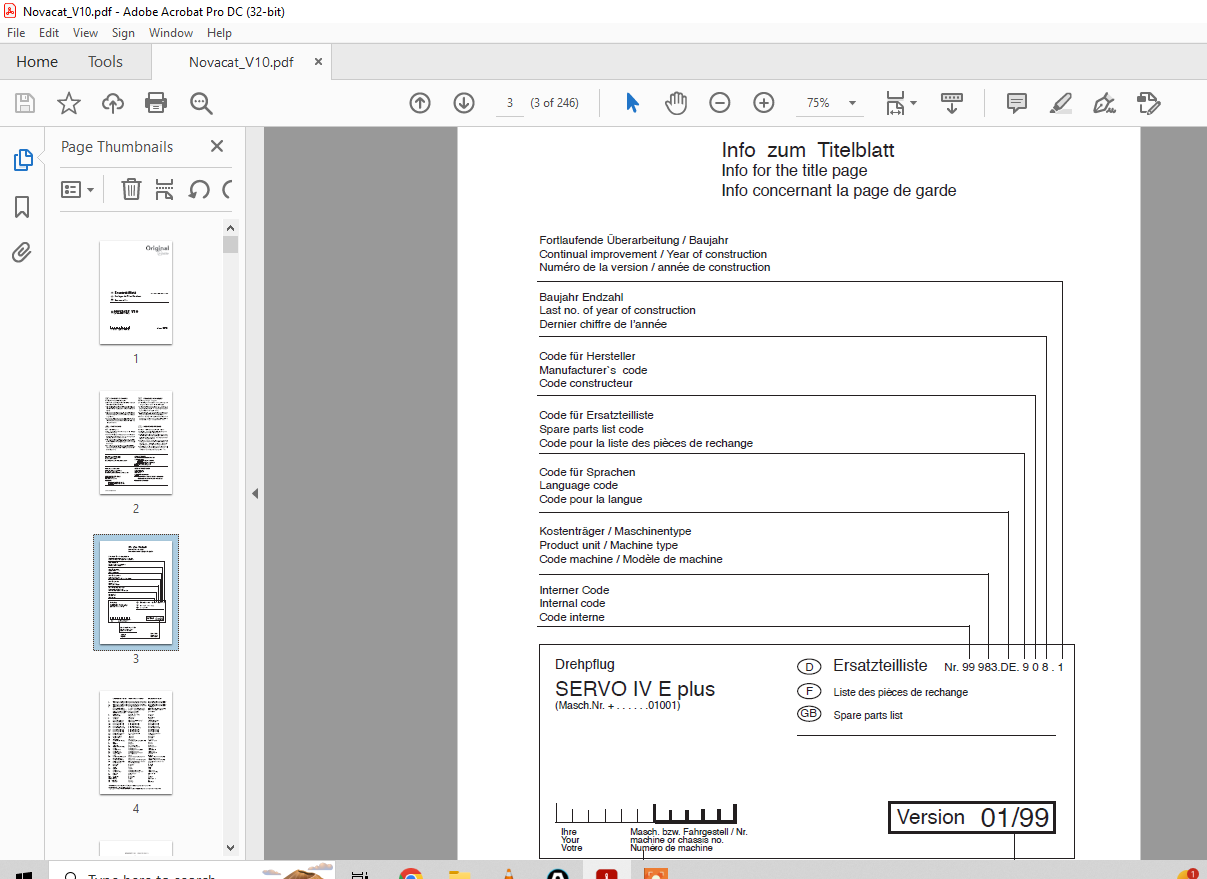Open the Help menu
The image size is (1207, 879).
pos(219,33)
